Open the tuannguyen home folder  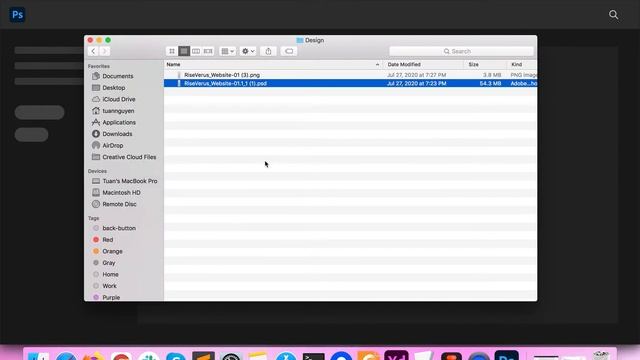[118, 111]
